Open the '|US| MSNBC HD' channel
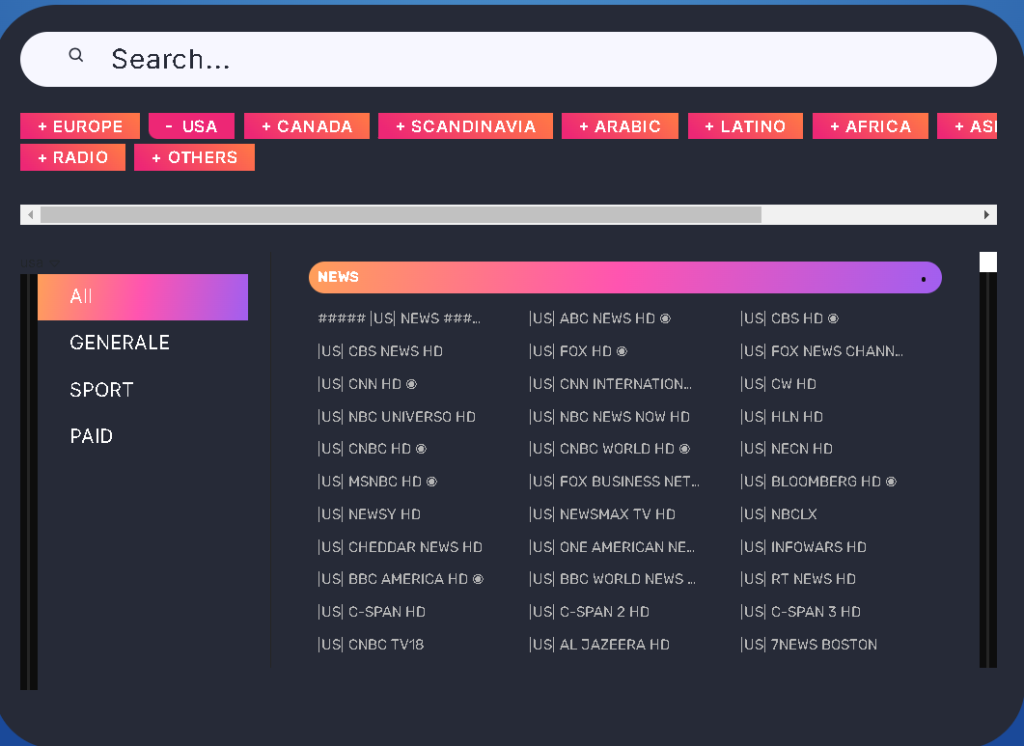Image resolution: width=1024 pixels, height=746 pixels. tap(377, 481)
